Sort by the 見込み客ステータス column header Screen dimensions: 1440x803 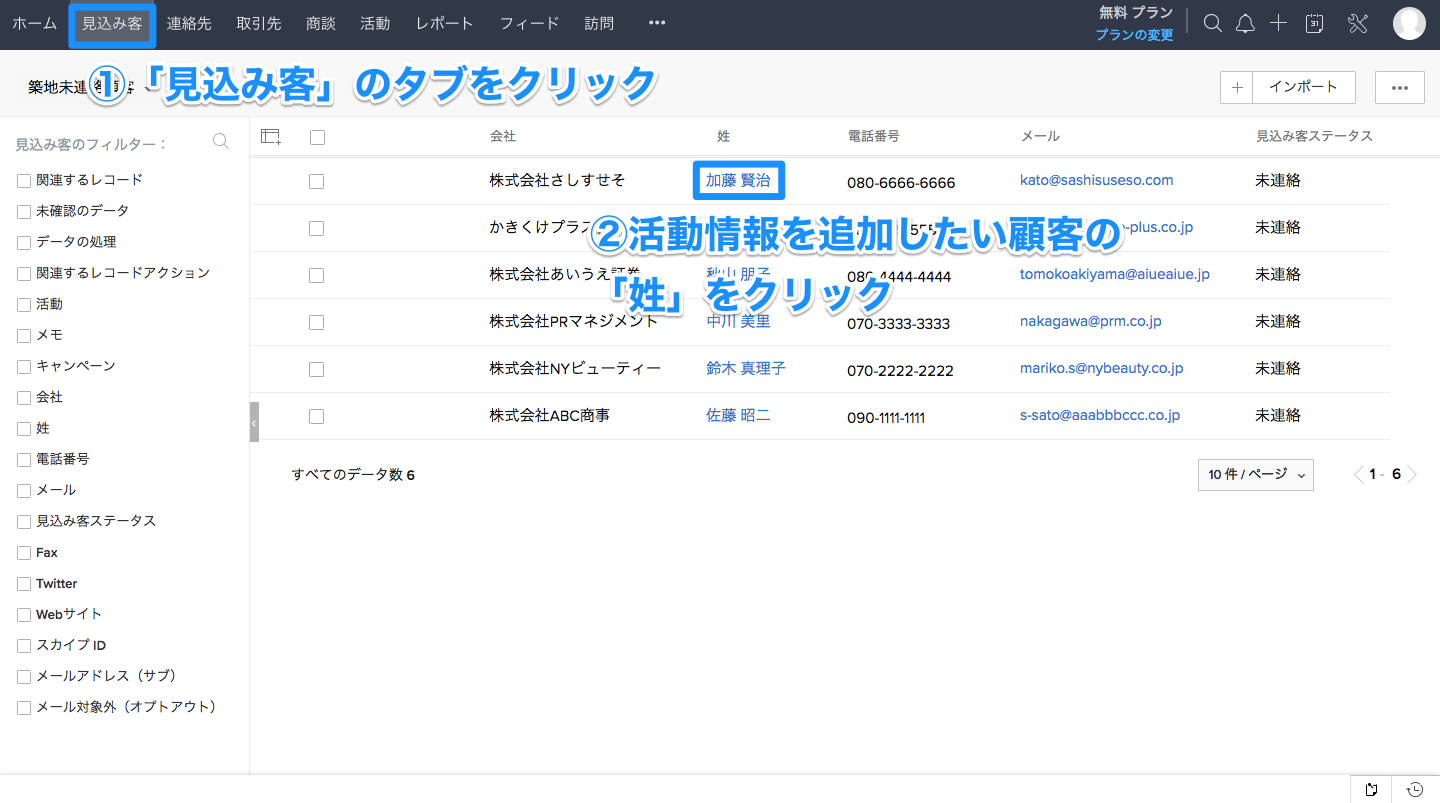click(x=1314, y=136)
